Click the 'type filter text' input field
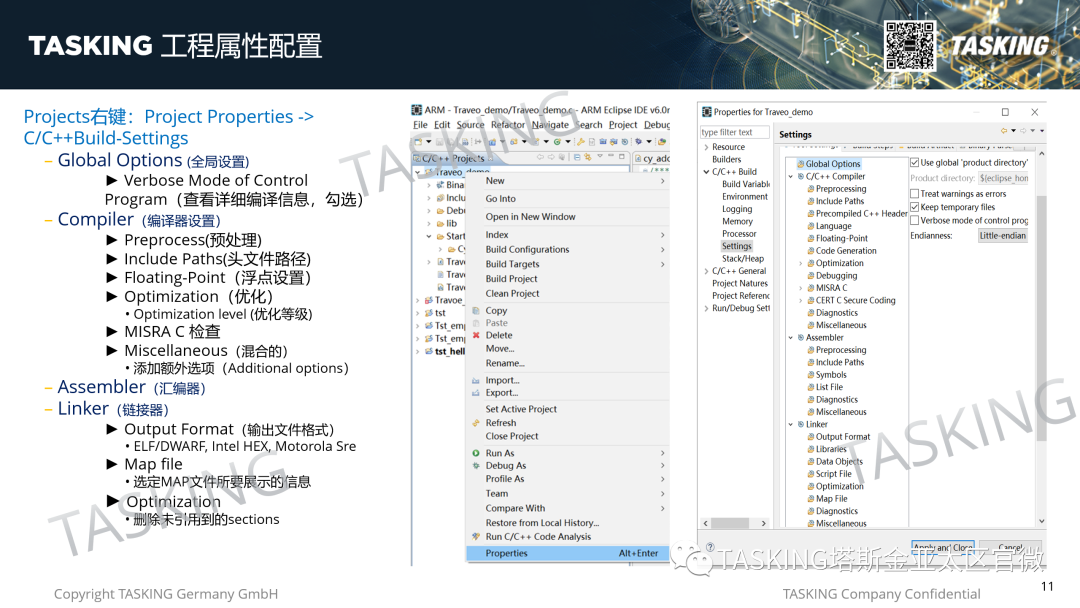This screenshot has height=608, width=1080. click(x=733, y=132)
